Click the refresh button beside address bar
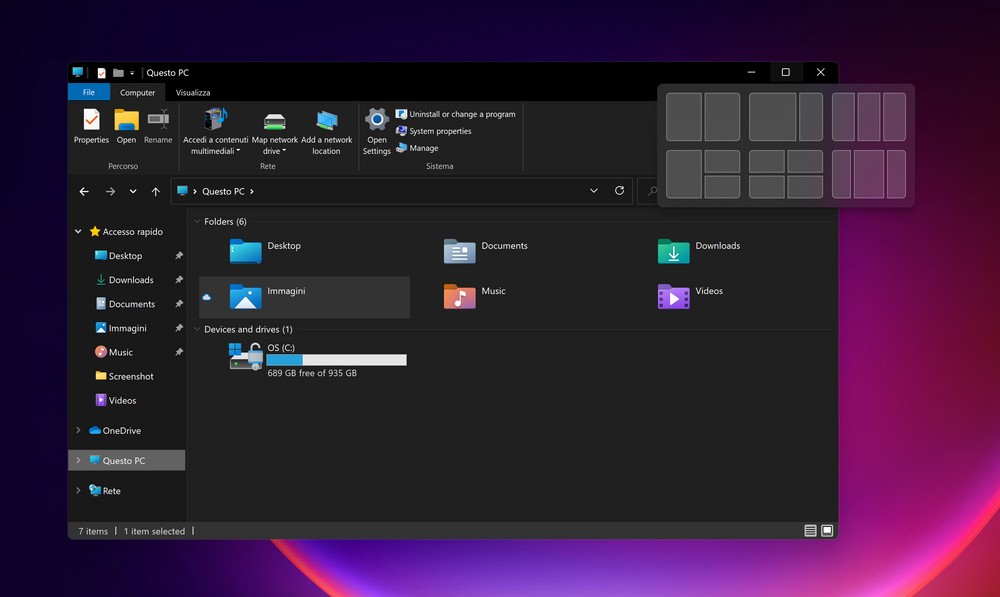1000x597 pixels. tap(620, 191)
